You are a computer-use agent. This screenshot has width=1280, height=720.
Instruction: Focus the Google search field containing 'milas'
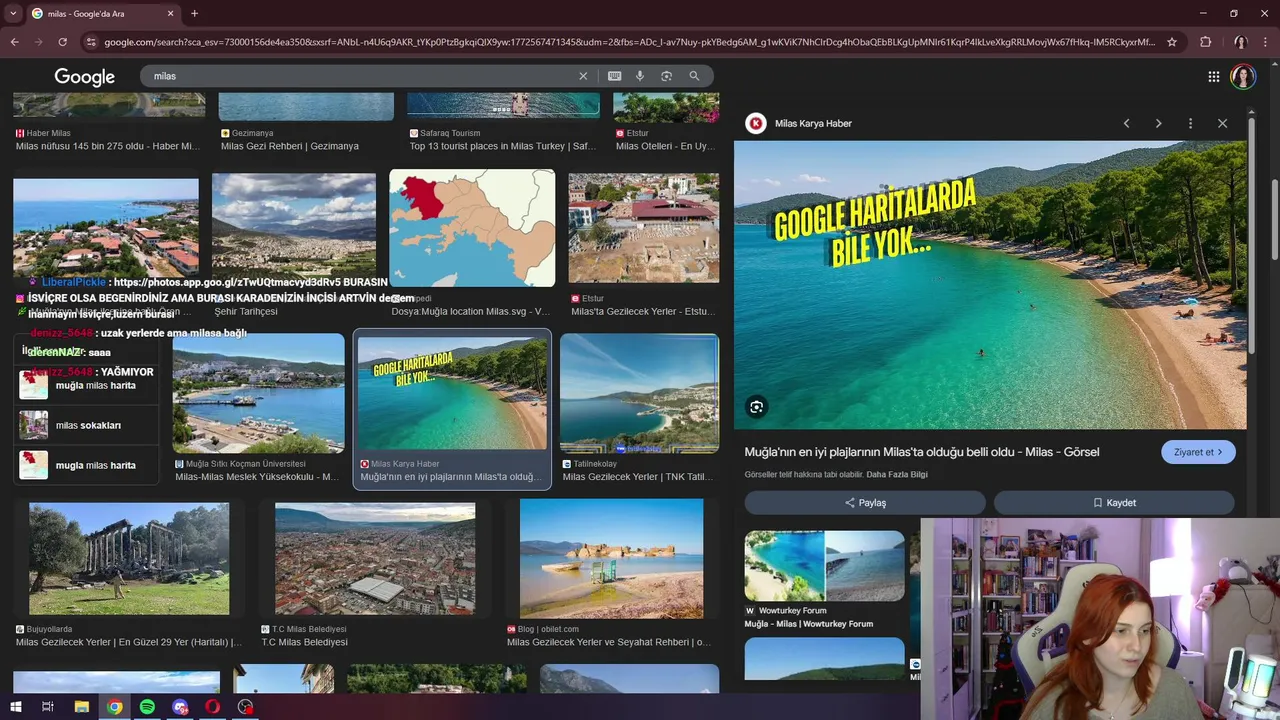360,76
